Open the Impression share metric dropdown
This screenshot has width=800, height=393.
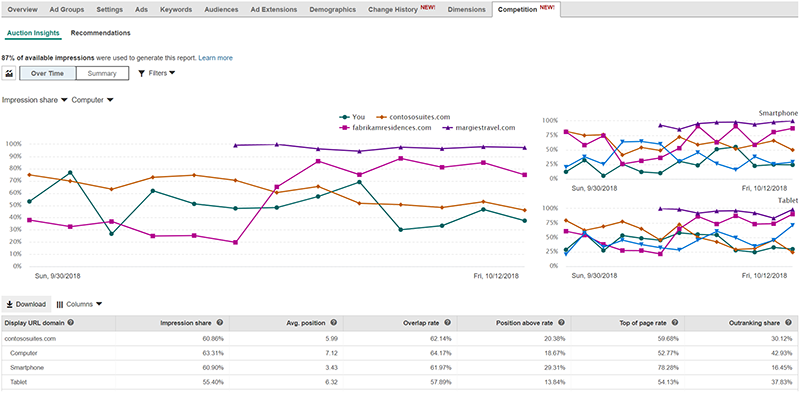pyautogui.click(x=35, y=100)
